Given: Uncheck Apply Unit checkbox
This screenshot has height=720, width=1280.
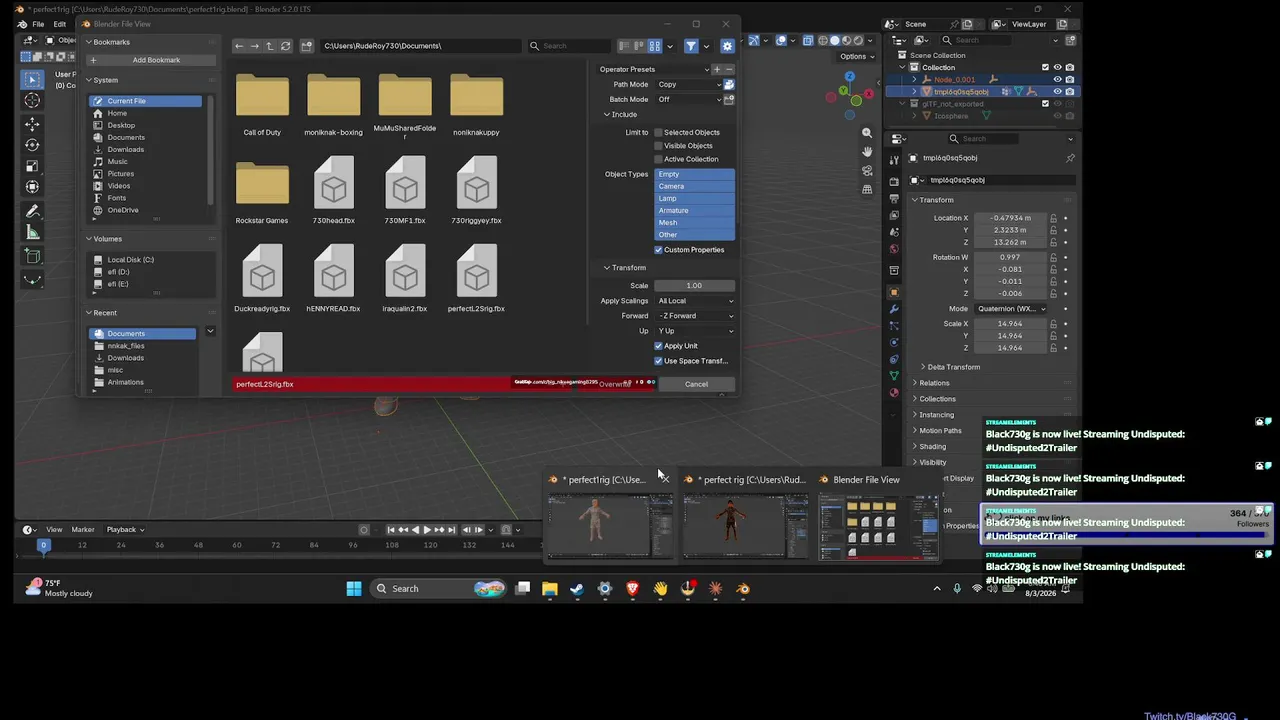Looking at the screenshot, I should pos(658,346).
